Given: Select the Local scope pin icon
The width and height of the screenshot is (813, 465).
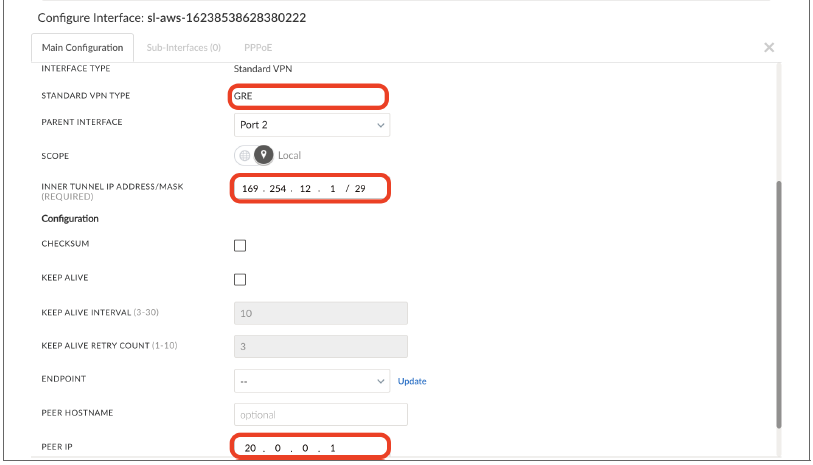Looking at the screenshot, I should 264,156.
